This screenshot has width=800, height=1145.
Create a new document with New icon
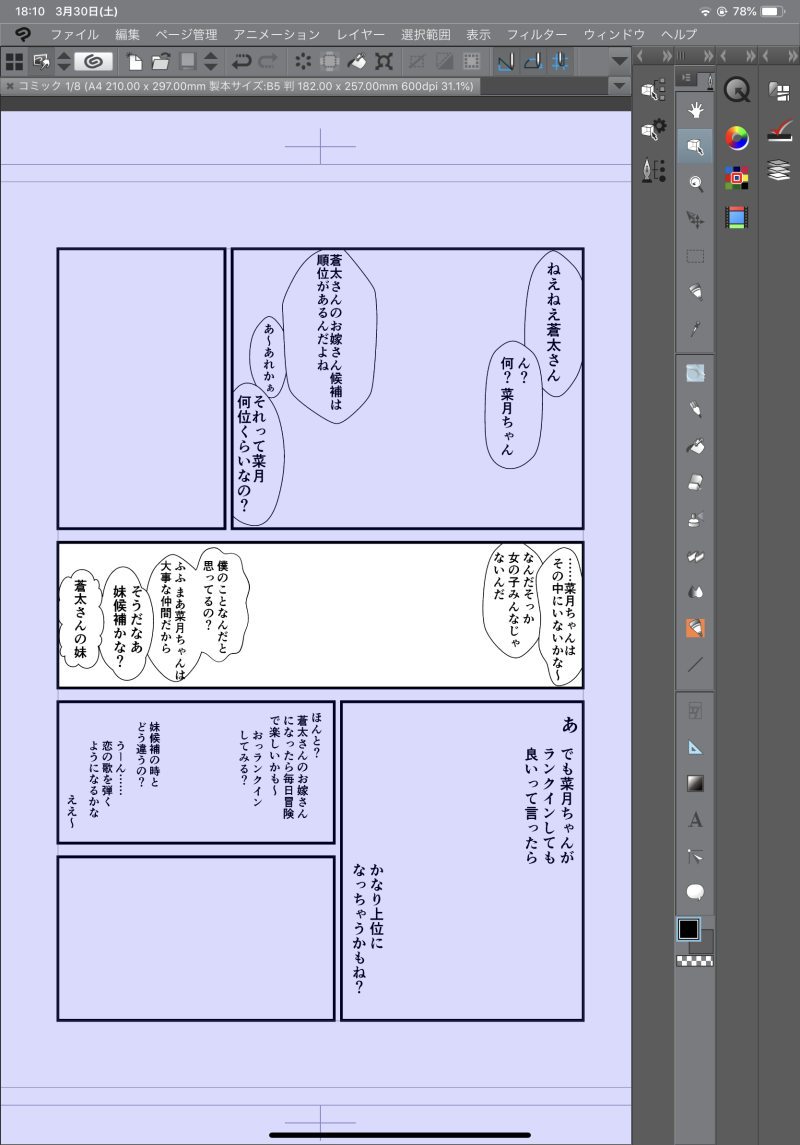[x=134, y=61]
